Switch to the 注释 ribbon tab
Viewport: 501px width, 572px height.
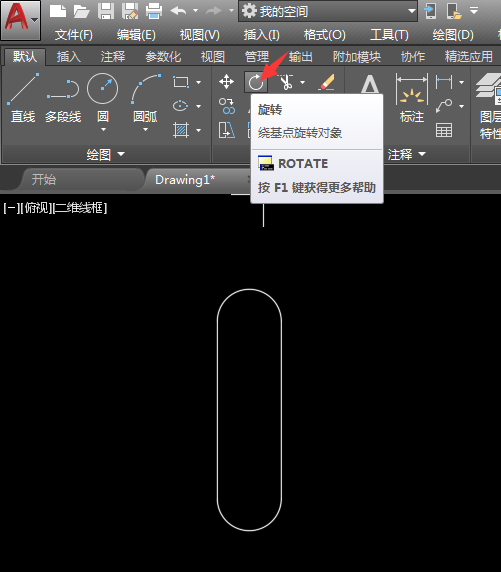(x=113, y=57)
